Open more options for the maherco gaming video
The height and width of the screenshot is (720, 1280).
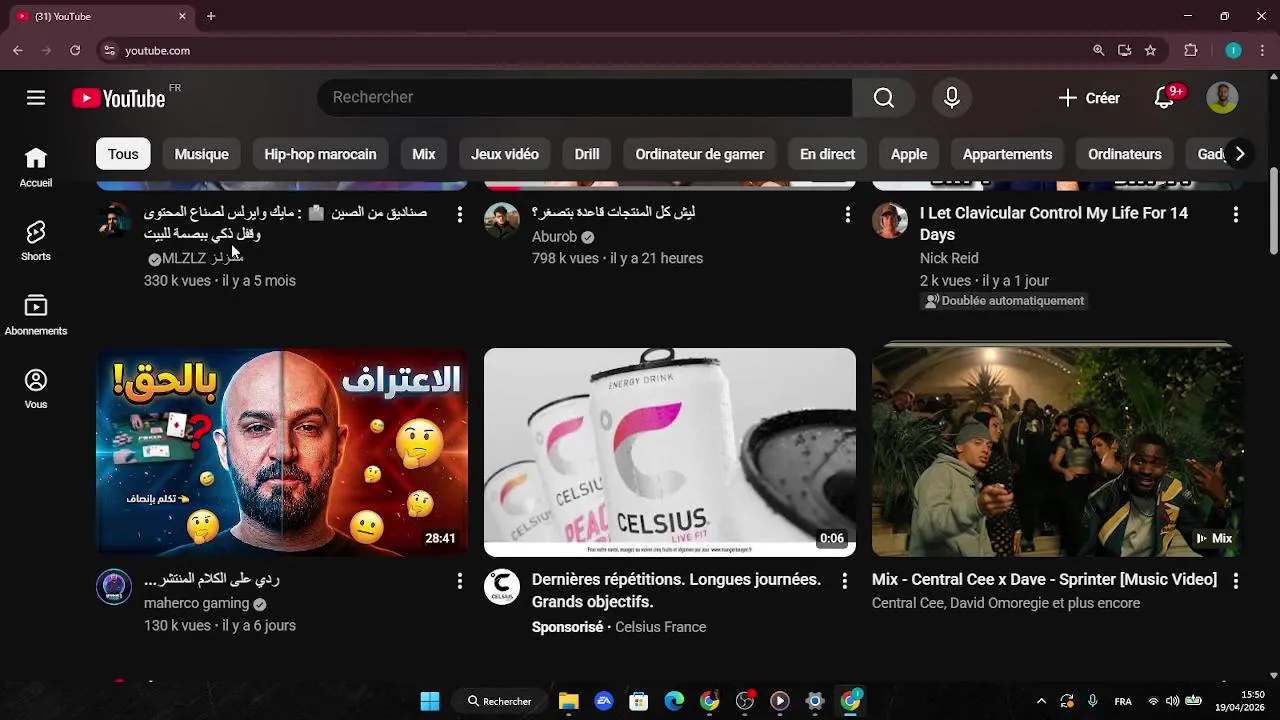(x=459, y=581)
